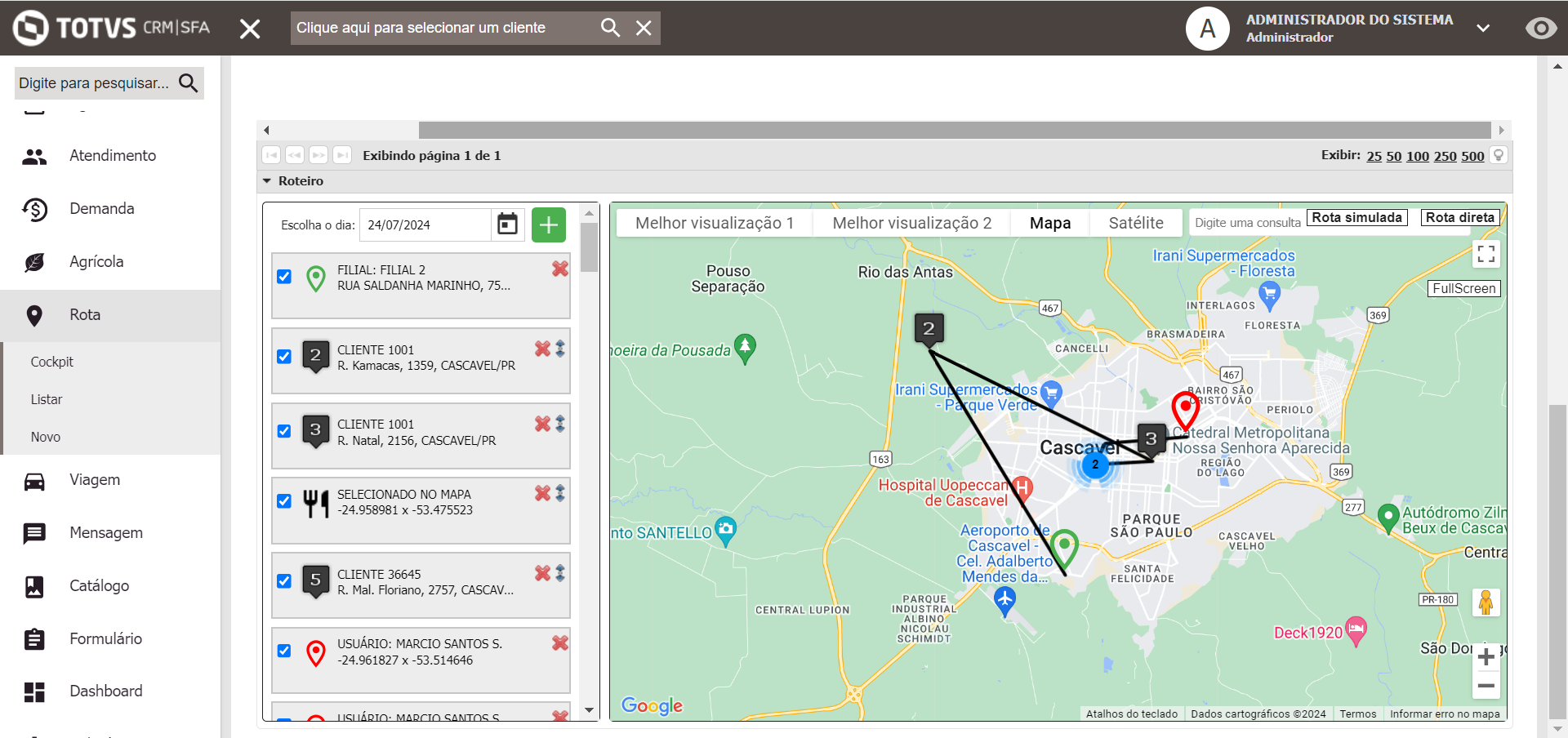Close the sidebar menu with the X icon

[250, 29]
